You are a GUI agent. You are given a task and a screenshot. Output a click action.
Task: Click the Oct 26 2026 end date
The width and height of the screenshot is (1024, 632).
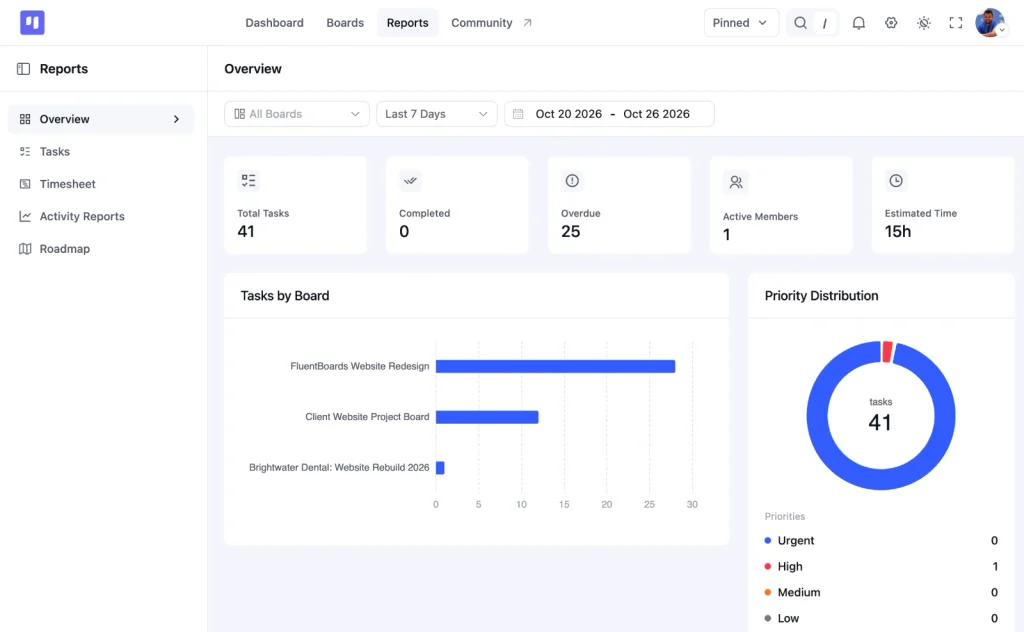656,114
